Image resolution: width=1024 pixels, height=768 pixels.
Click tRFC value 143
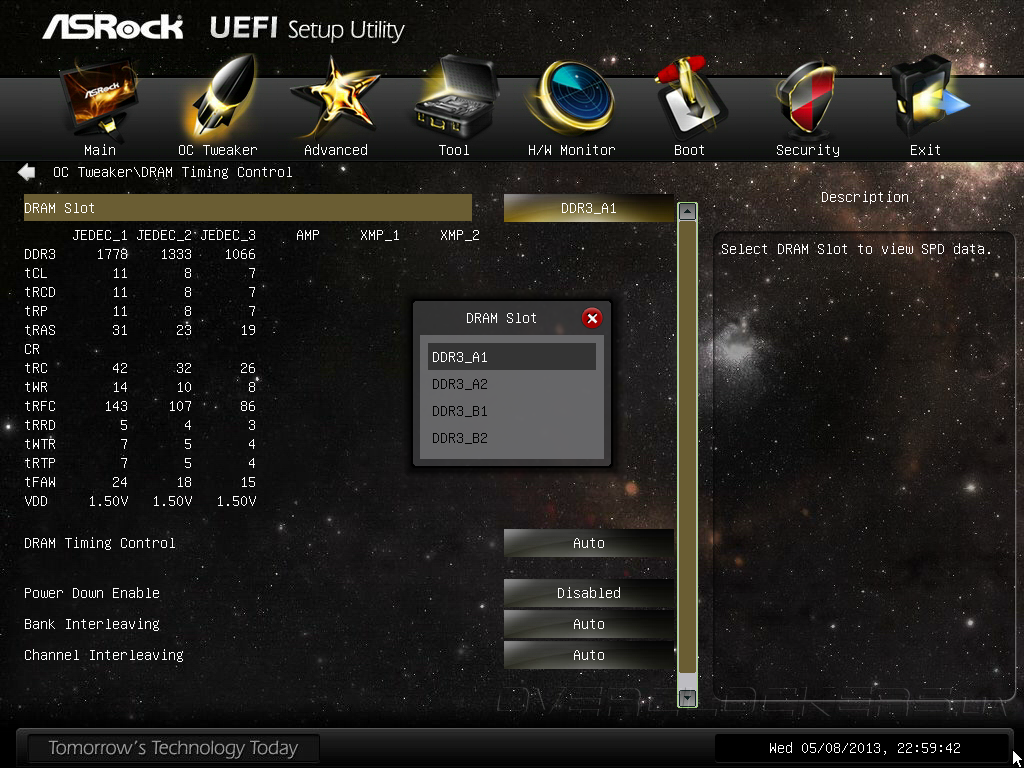[116, 406]
